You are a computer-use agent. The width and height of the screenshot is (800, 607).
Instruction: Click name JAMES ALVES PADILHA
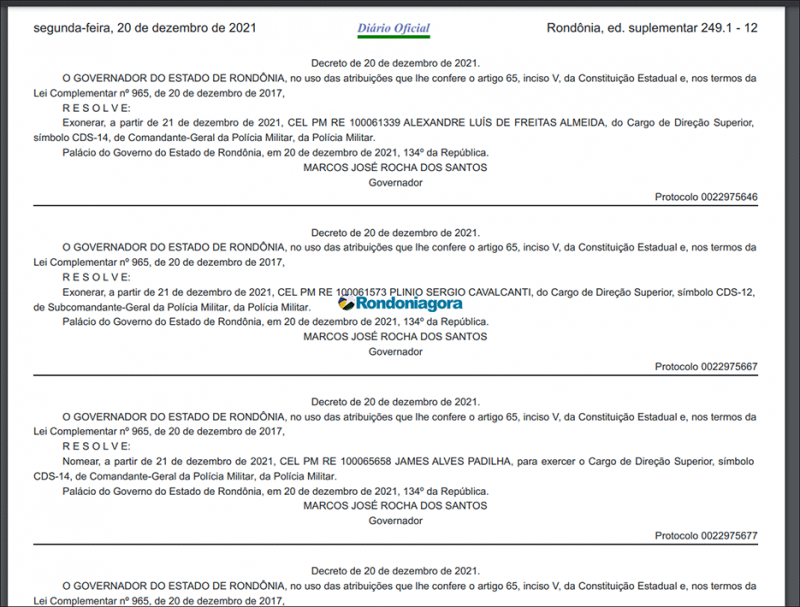pyautogui.click(x=453, y=462)
